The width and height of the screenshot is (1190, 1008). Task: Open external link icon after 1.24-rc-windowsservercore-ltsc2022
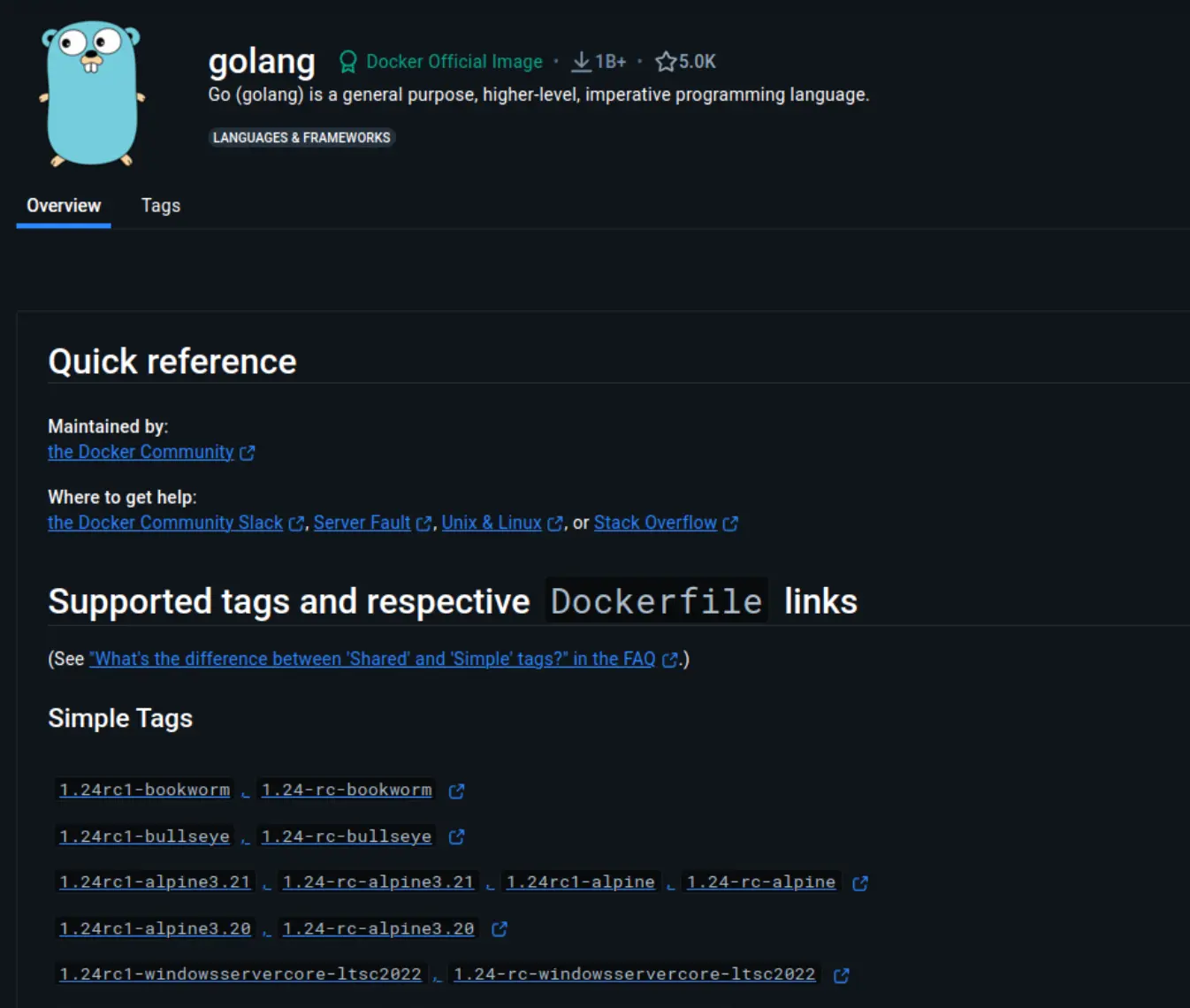pos(841,975)
